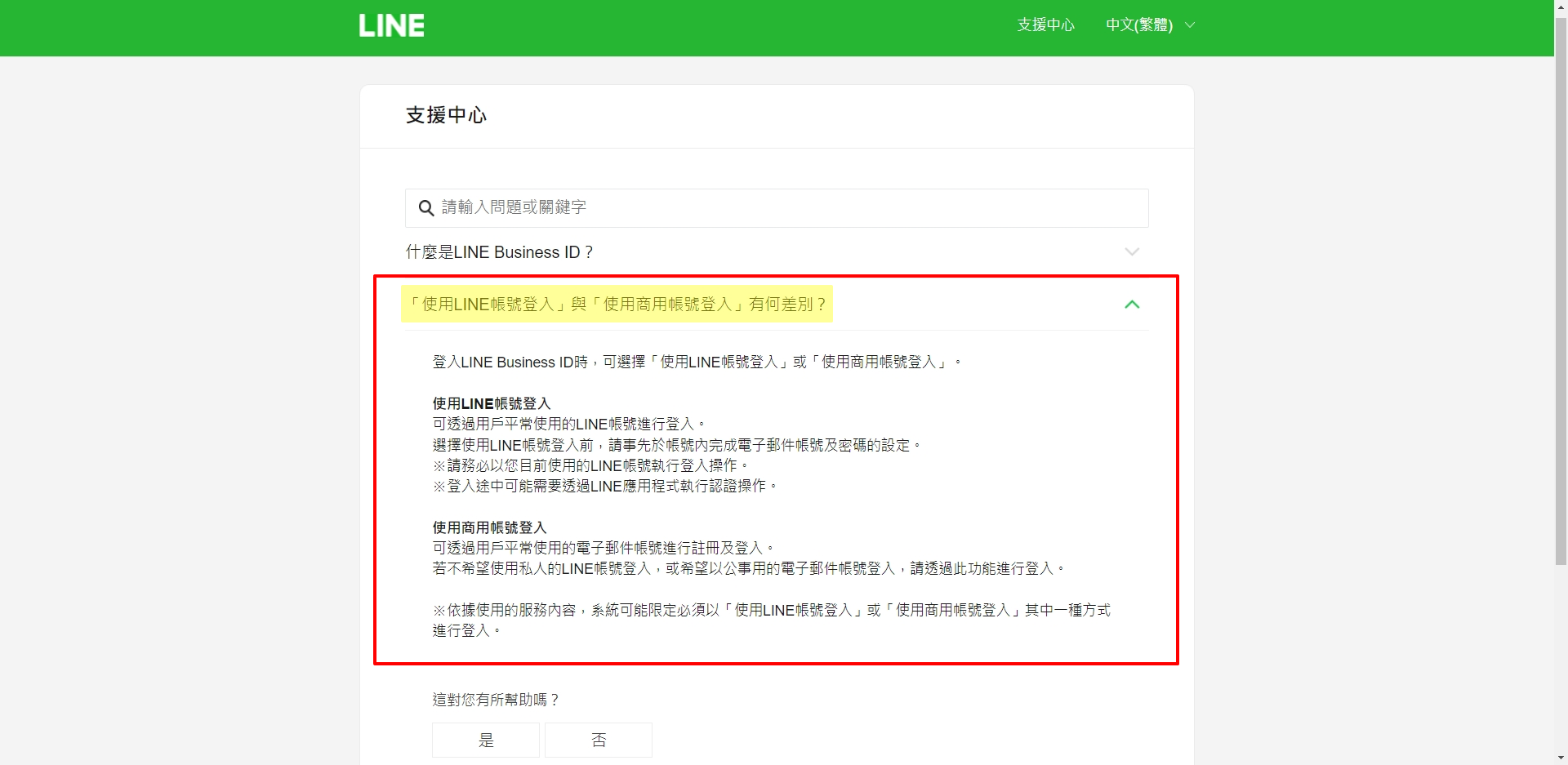
Task: Click the LINE logo in header
Action: tap(391, 26)
